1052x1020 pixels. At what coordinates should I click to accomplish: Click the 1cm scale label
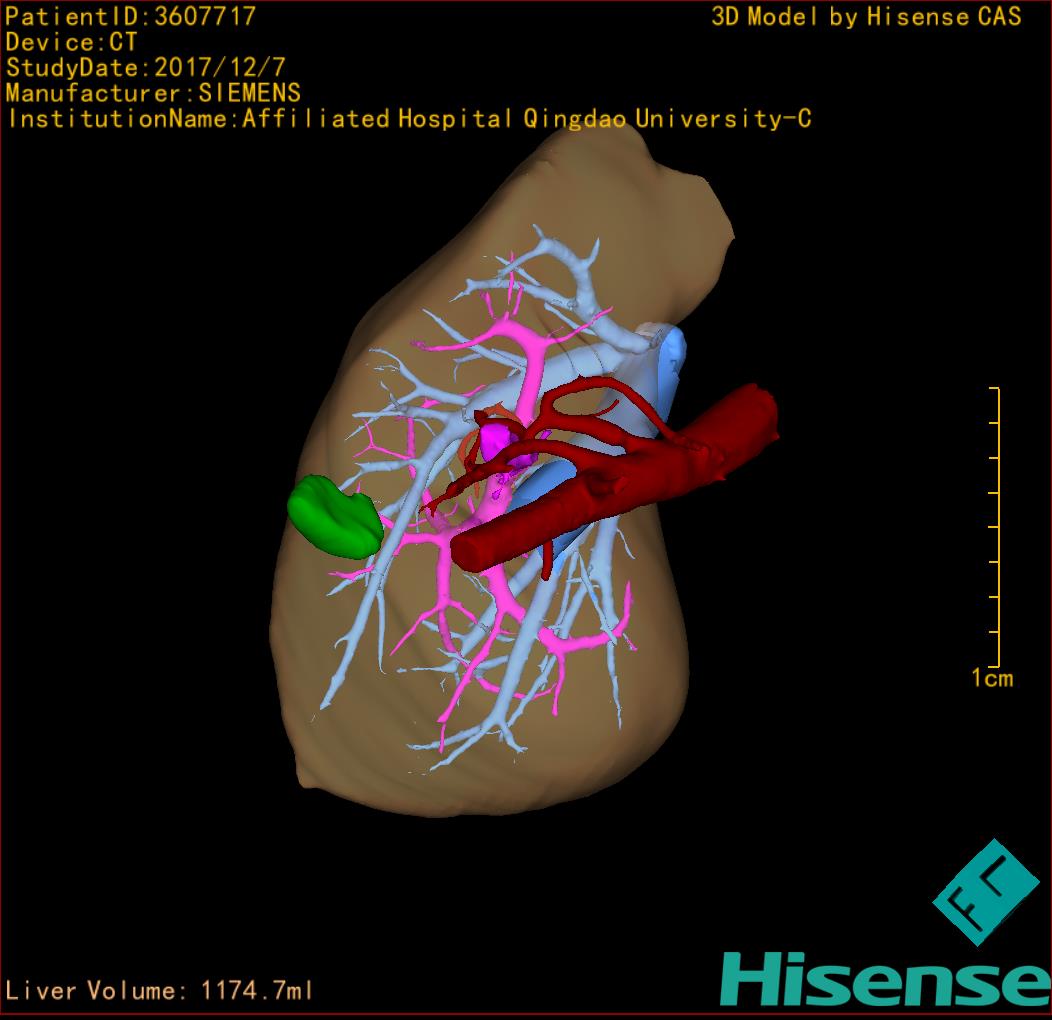click(x=992, y=678)
